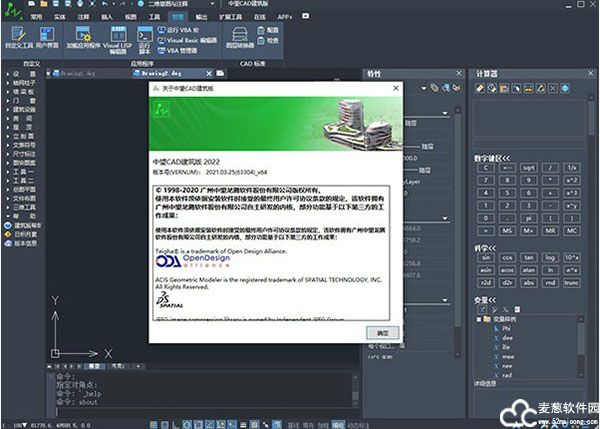The width and height of the screenshot is (600, 429).
Task: Click the MC memory clear calculator button
Action: [572, 230]
